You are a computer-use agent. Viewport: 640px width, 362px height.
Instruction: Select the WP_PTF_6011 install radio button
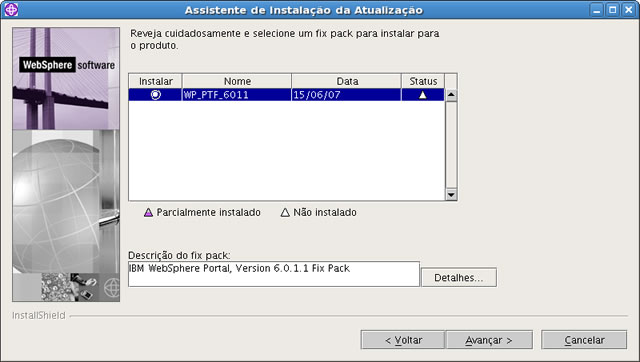click(156, 95)
